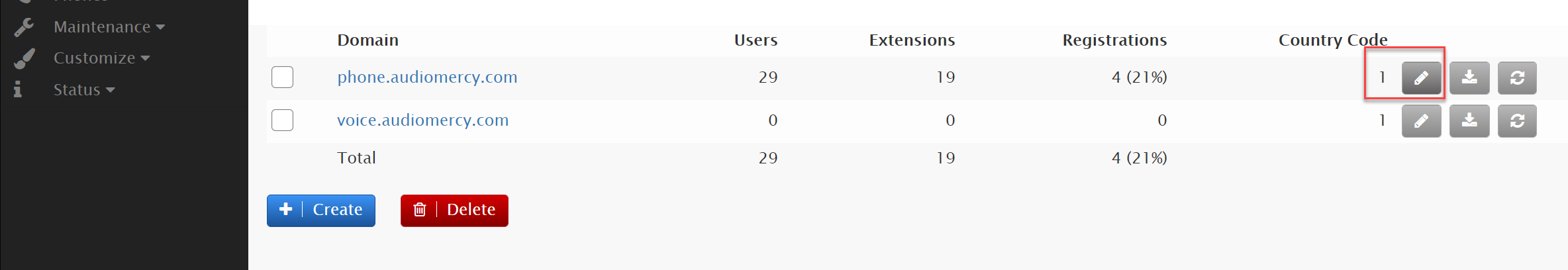Refresh voice.audiomercy.com with the sync icon

point(1517,121)
